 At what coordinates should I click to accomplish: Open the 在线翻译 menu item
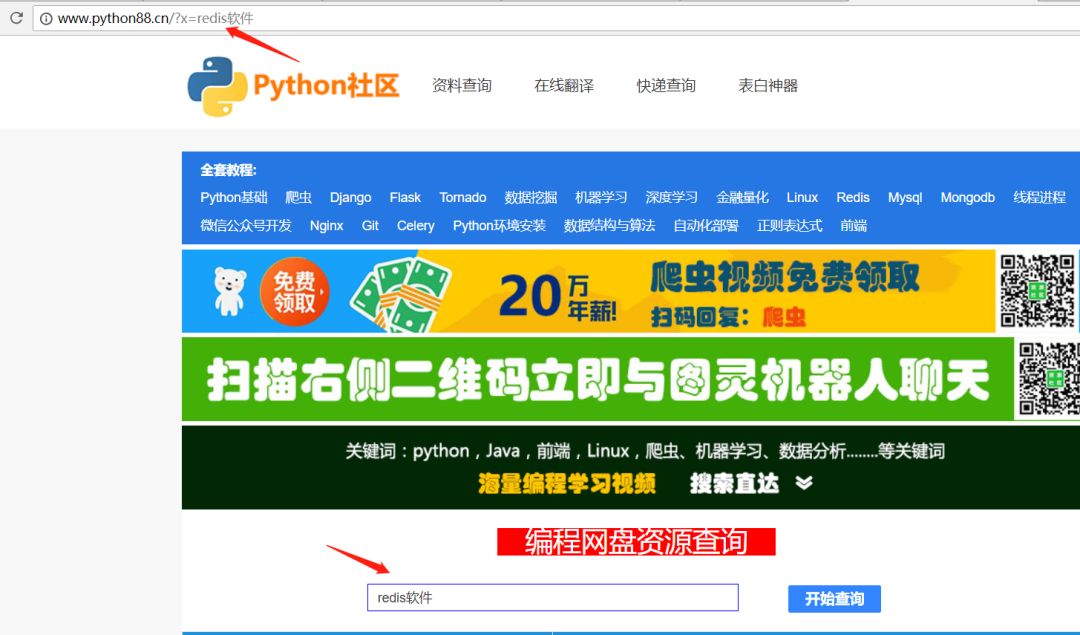564,85
